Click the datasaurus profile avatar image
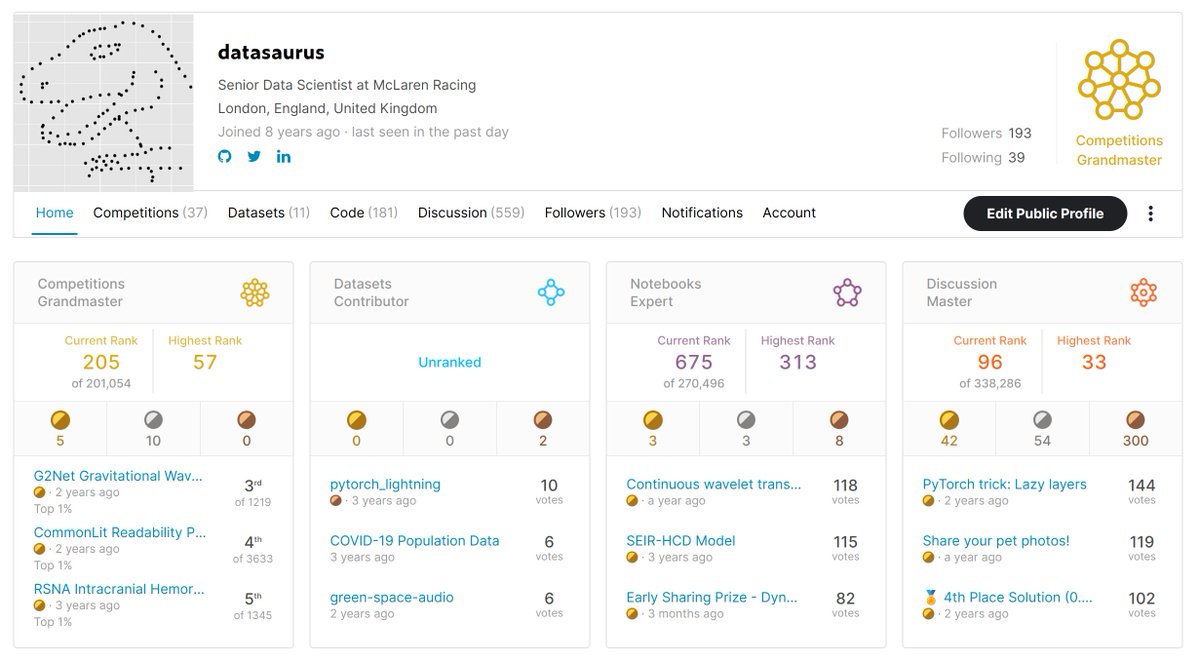The height and width of the screenshot is (662, 1200). (x=104, y=101)
